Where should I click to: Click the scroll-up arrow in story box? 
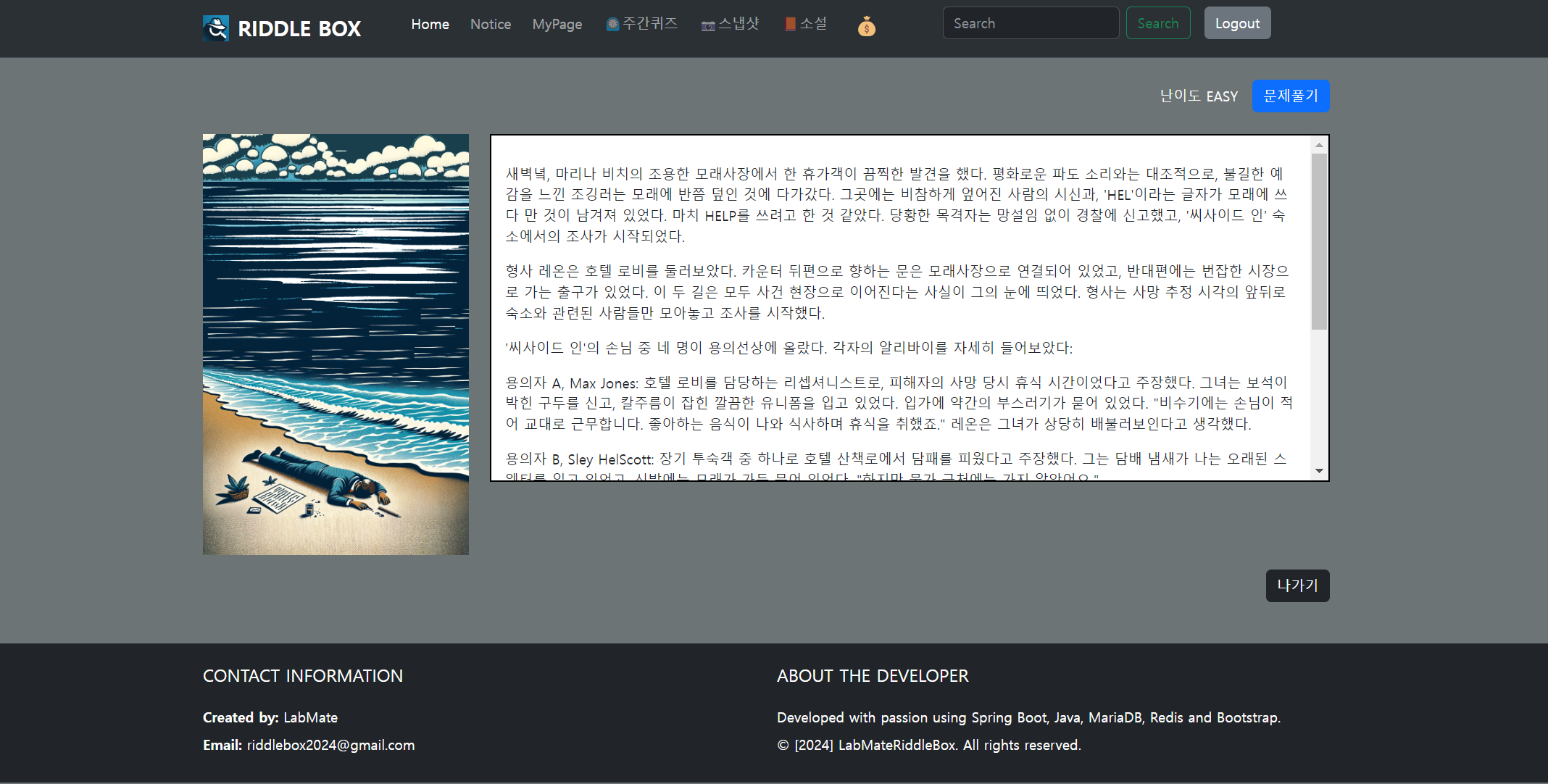coord(1319,145)
